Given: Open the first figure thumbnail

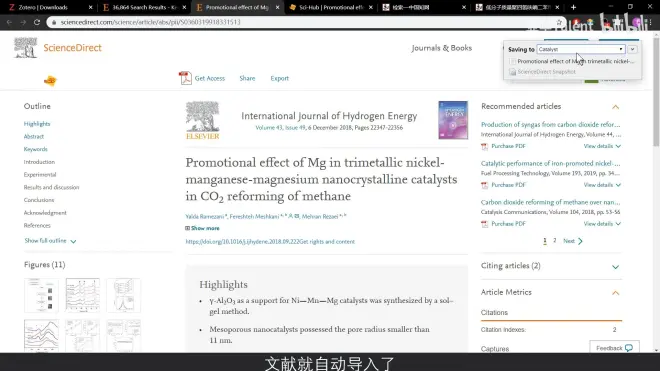Looking at the screenshot, I should (x=41, y=295).
